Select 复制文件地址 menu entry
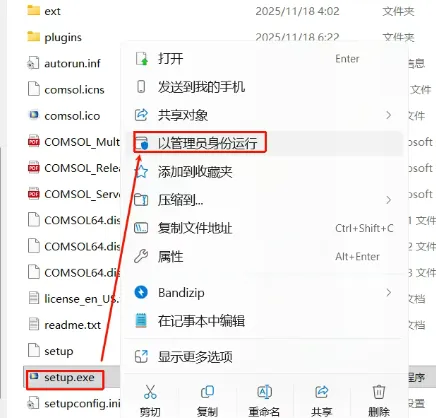The image size is (436, 418). (x=264, y=228)
